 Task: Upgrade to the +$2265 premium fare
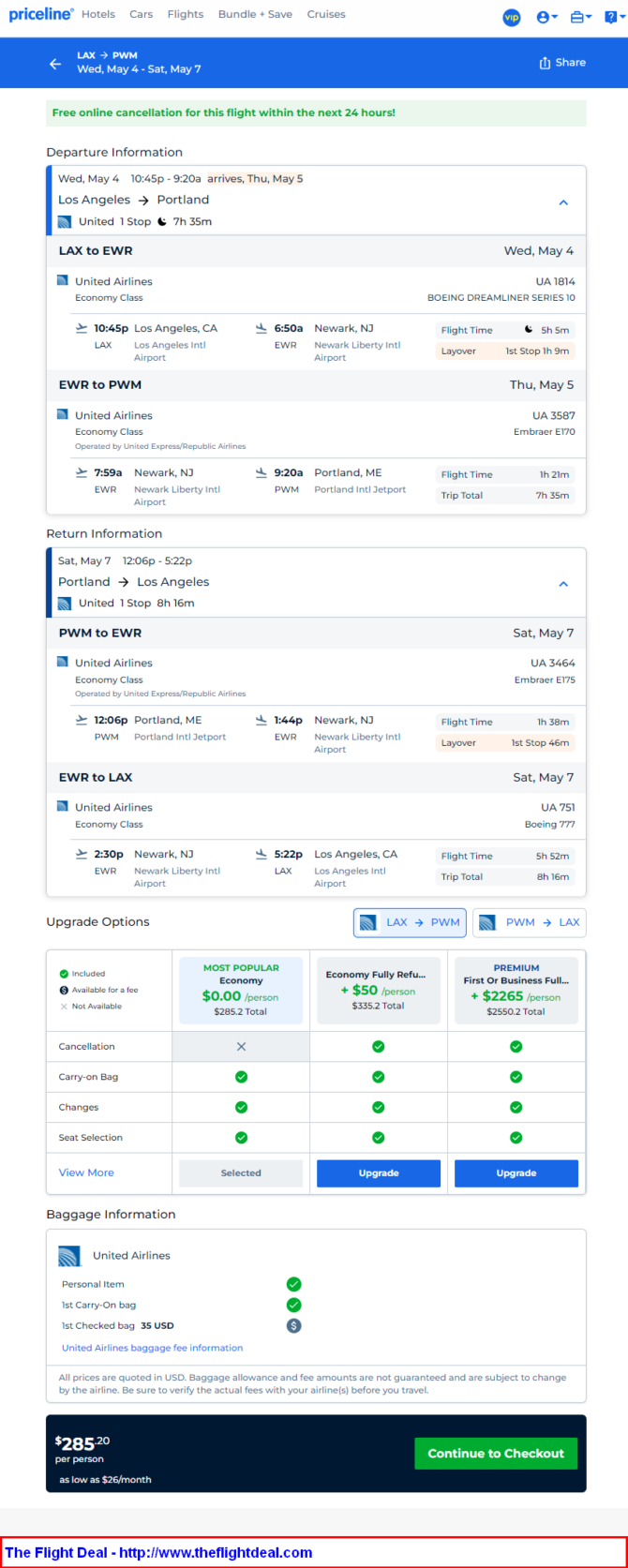tap(516, 1173)
